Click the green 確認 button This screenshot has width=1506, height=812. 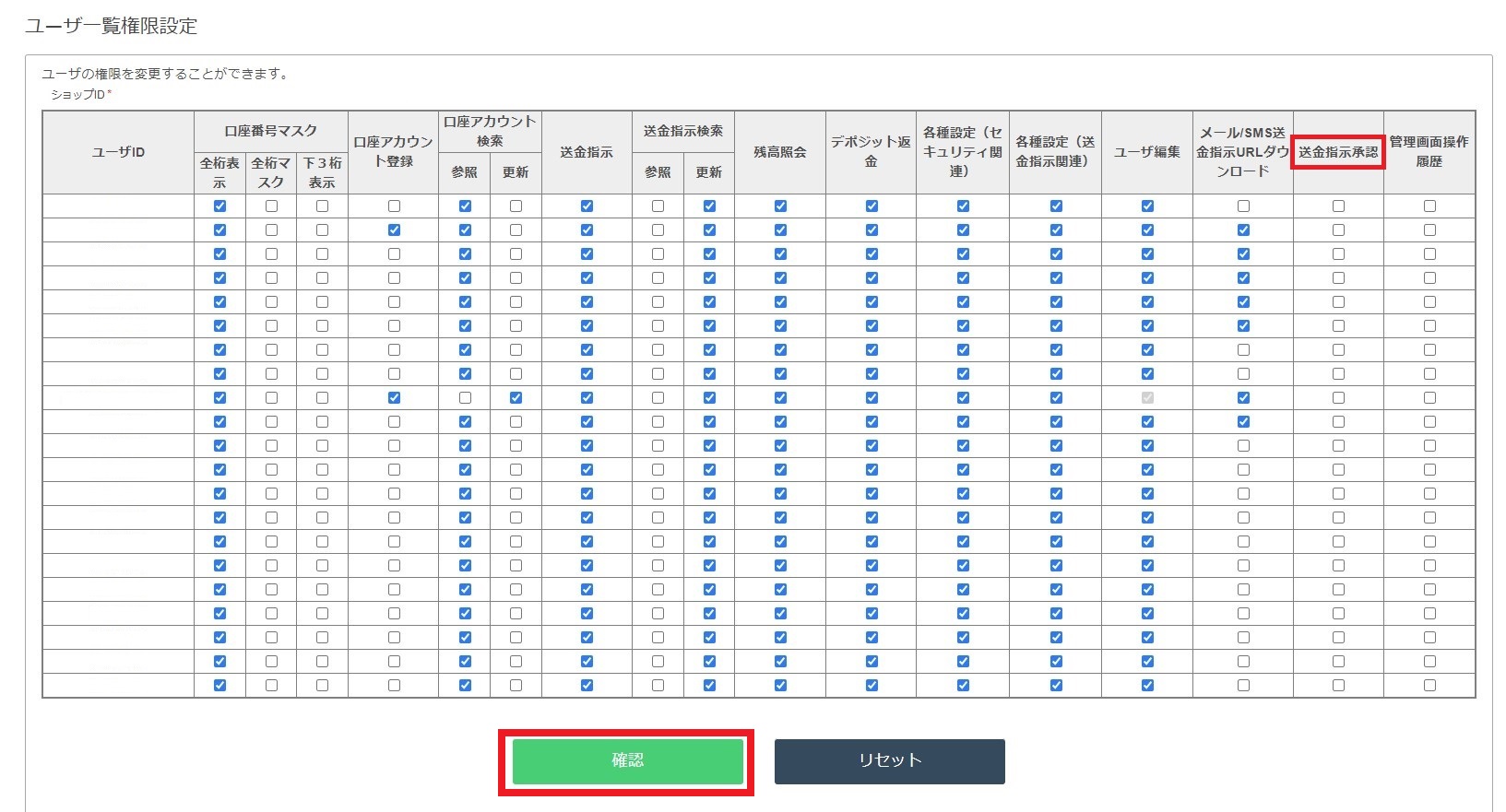click(x=627, y=761)
